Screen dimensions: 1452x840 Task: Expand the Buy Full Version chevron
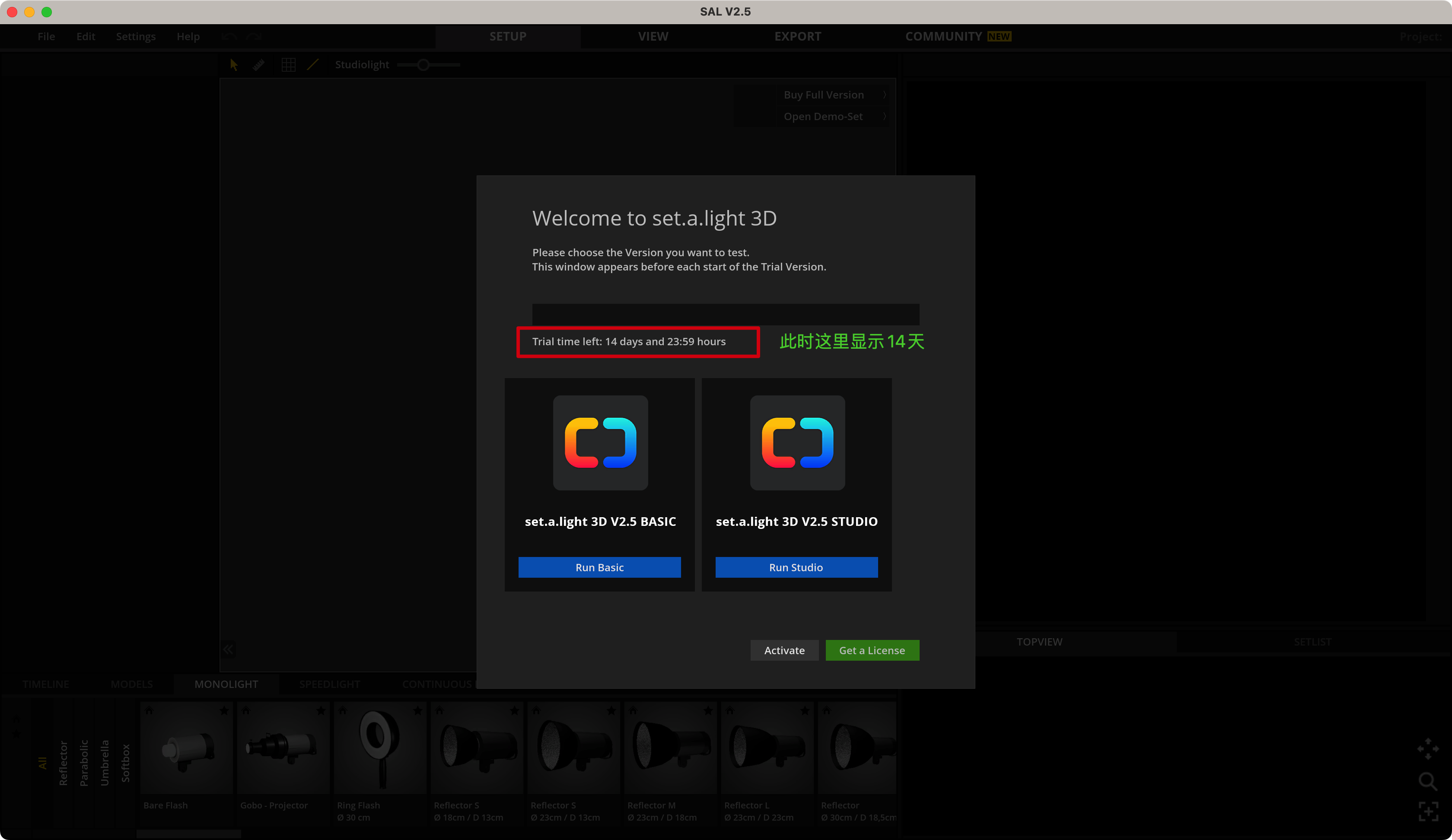pyautogui.click(x=885, y=95)
